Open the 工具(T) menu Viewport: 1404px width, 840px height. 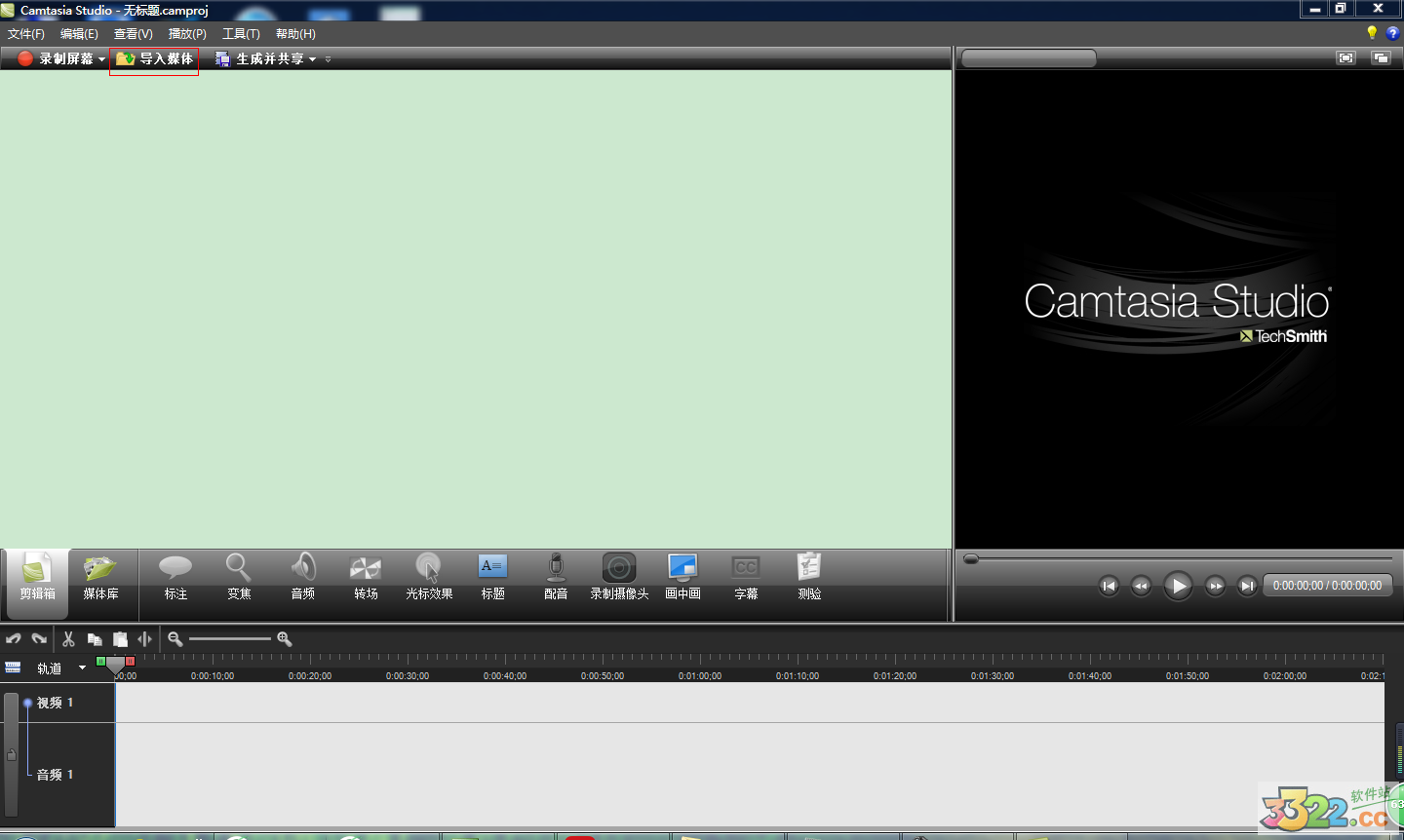coord(241,34)
